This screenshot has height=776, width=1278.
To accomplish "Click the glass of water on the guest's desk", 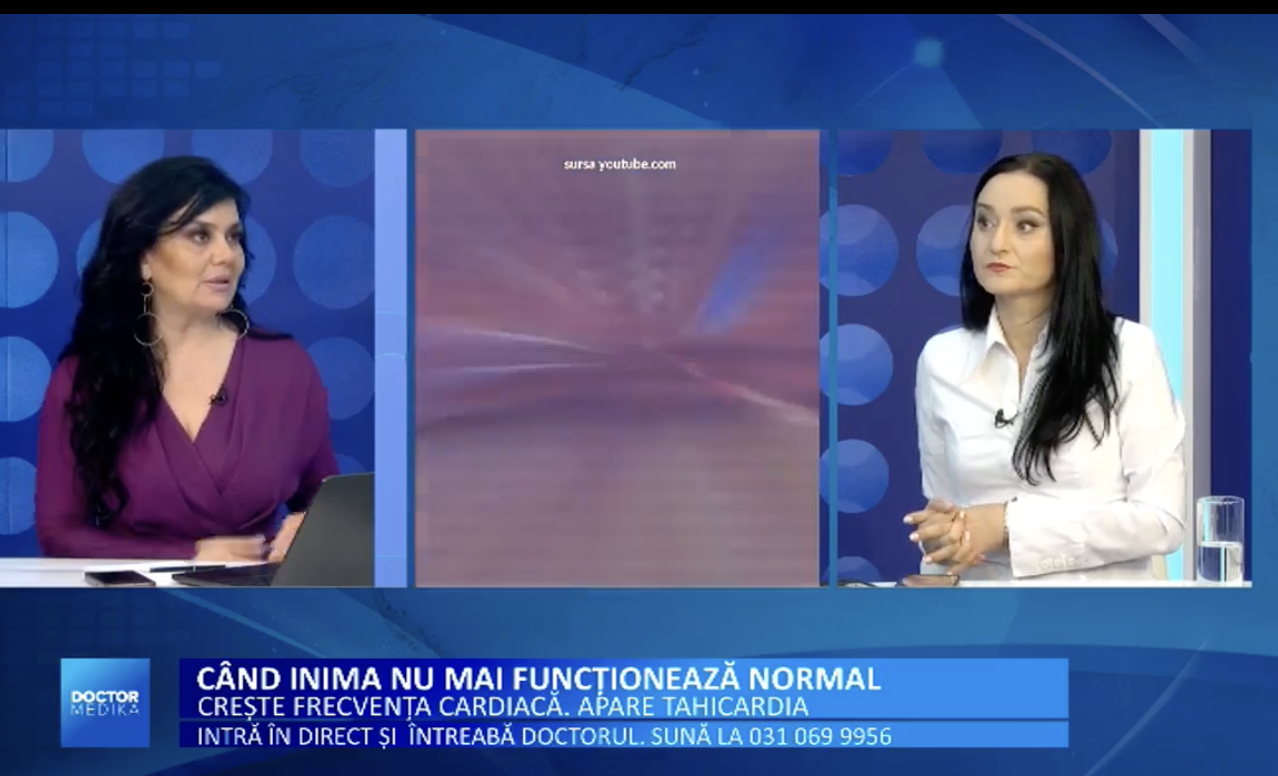I will (1220, 538).
